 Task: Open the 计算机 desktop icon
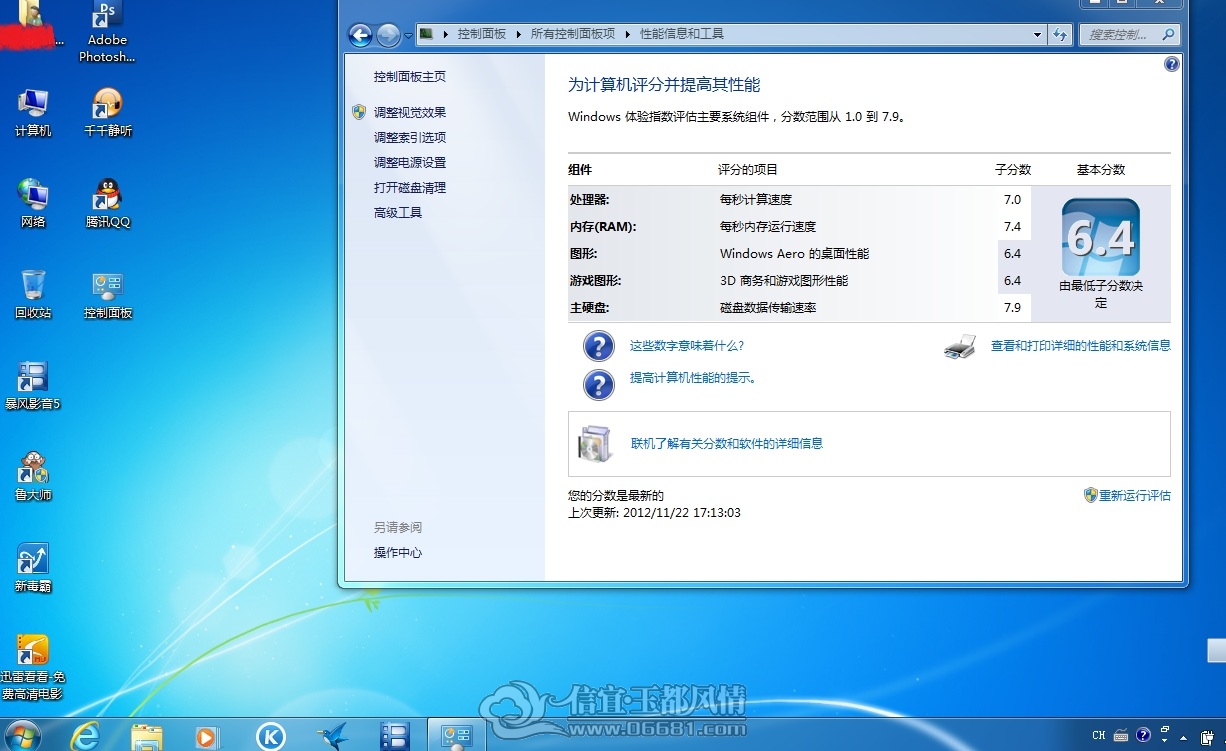33,112
